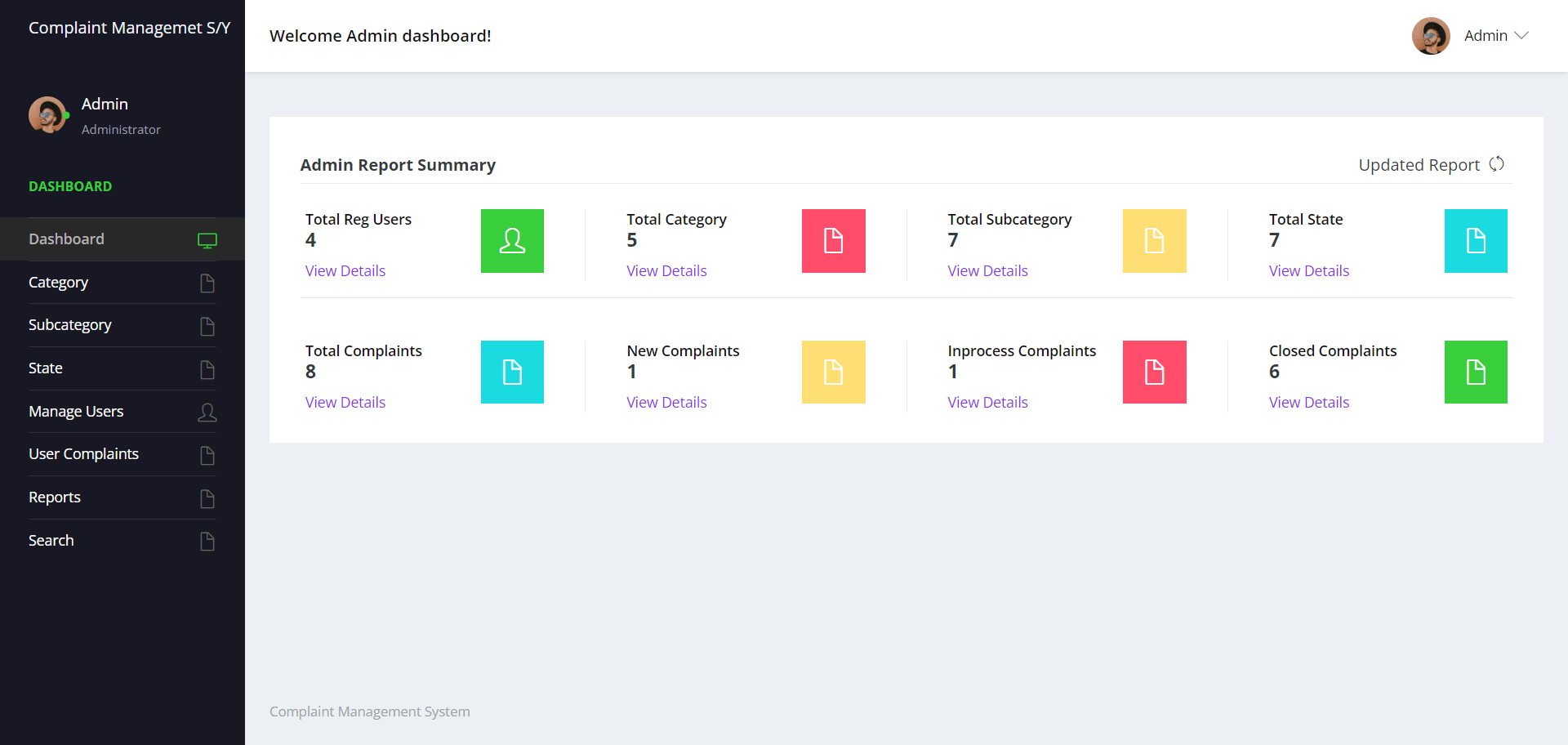Viewport: 1568px width, 745px height.
Task: Click the chevron next to Admin username
Action: pos(1522,36)
